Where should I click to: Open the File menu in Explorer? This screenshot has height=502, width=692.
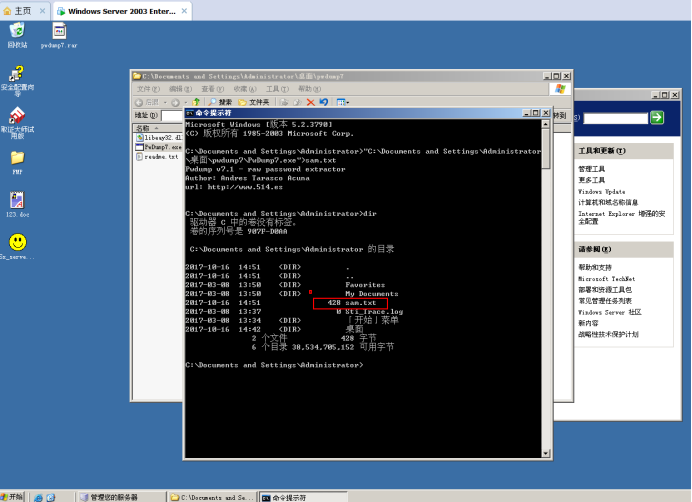pyautogui.click(x=148, y=89)
